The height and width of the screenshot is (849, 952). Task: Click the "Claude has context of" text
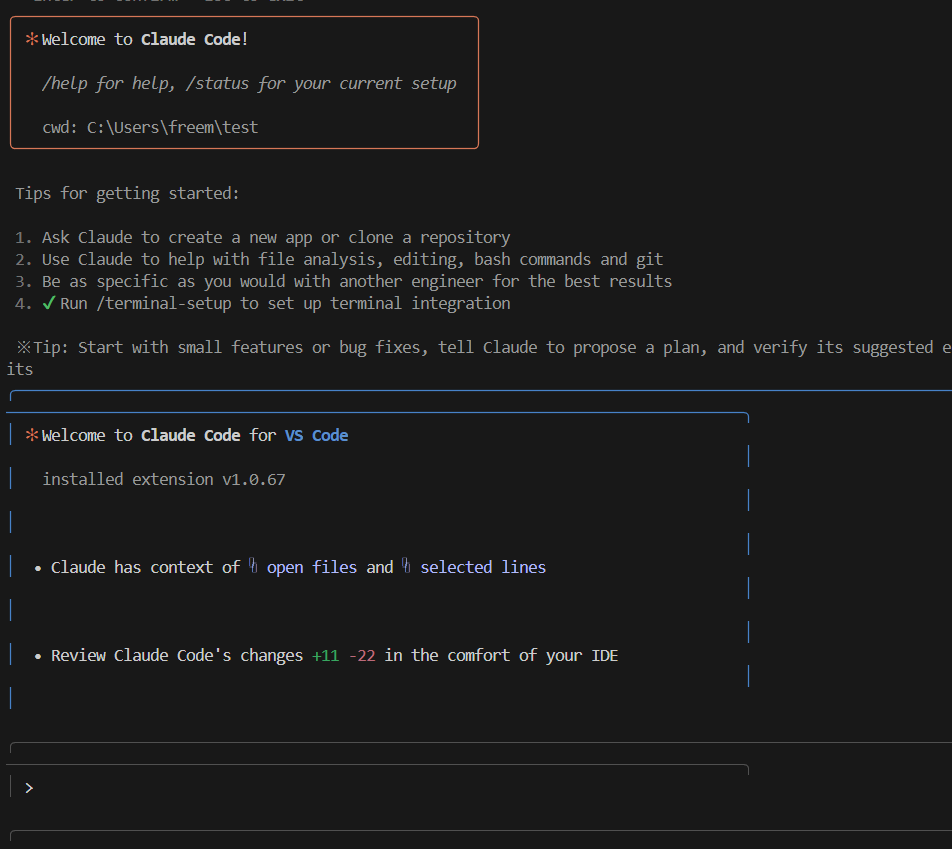pyautogui.click(x=145, y=567)
